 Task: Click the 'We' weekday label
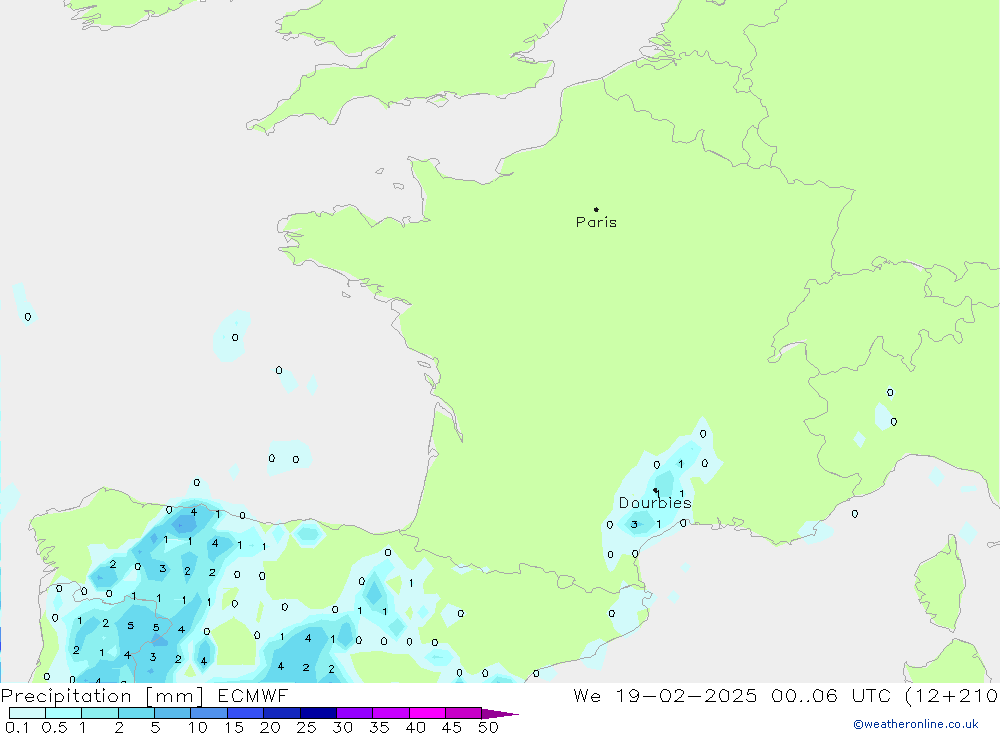click(x=587, y=696)
